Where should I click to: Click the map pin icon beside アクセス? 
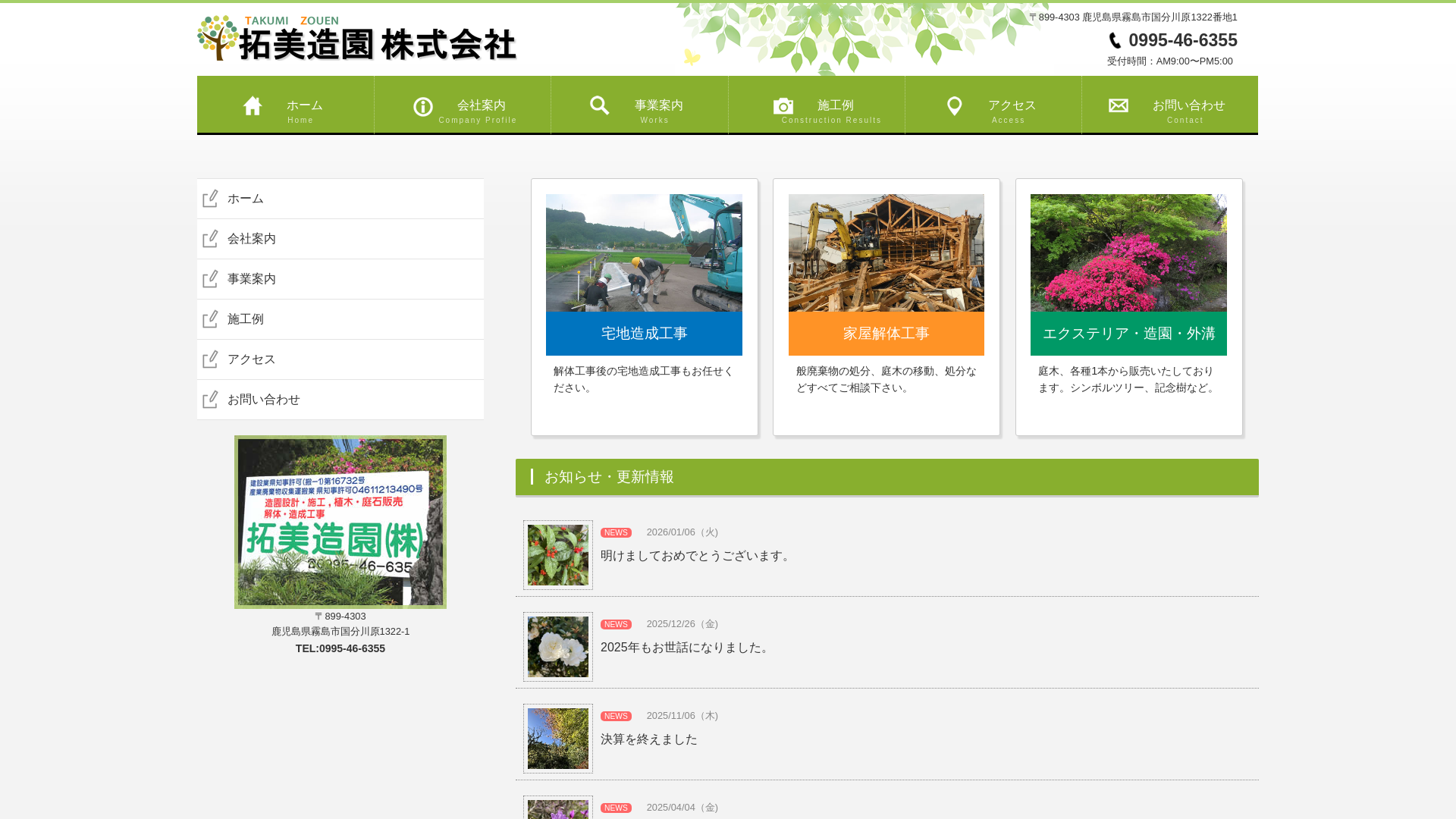(955, 106)
